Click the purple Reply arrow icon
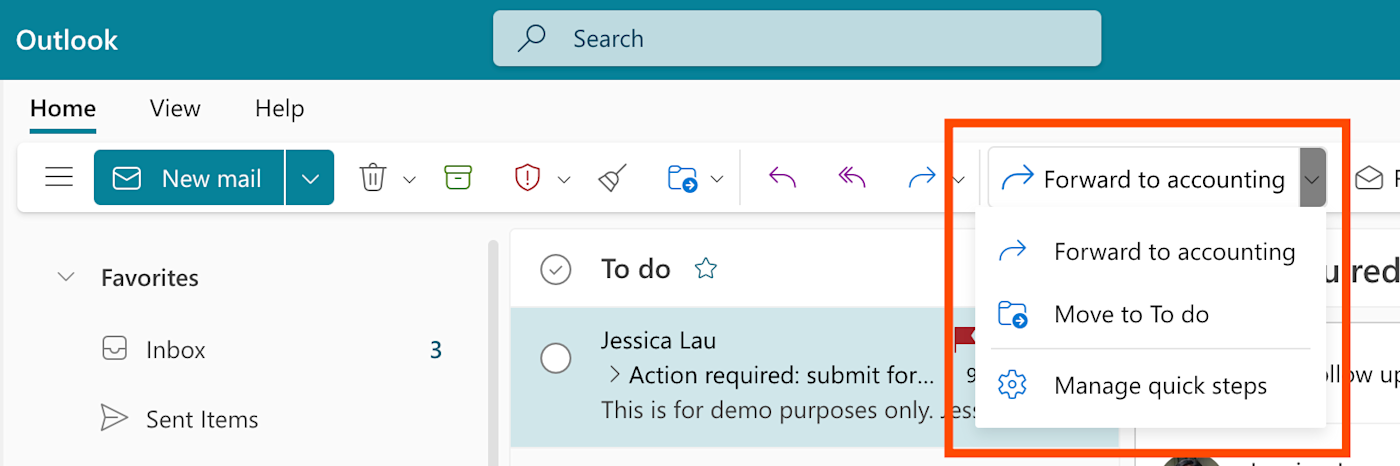This screenshot has width=1400, height=466. point(782,178)
